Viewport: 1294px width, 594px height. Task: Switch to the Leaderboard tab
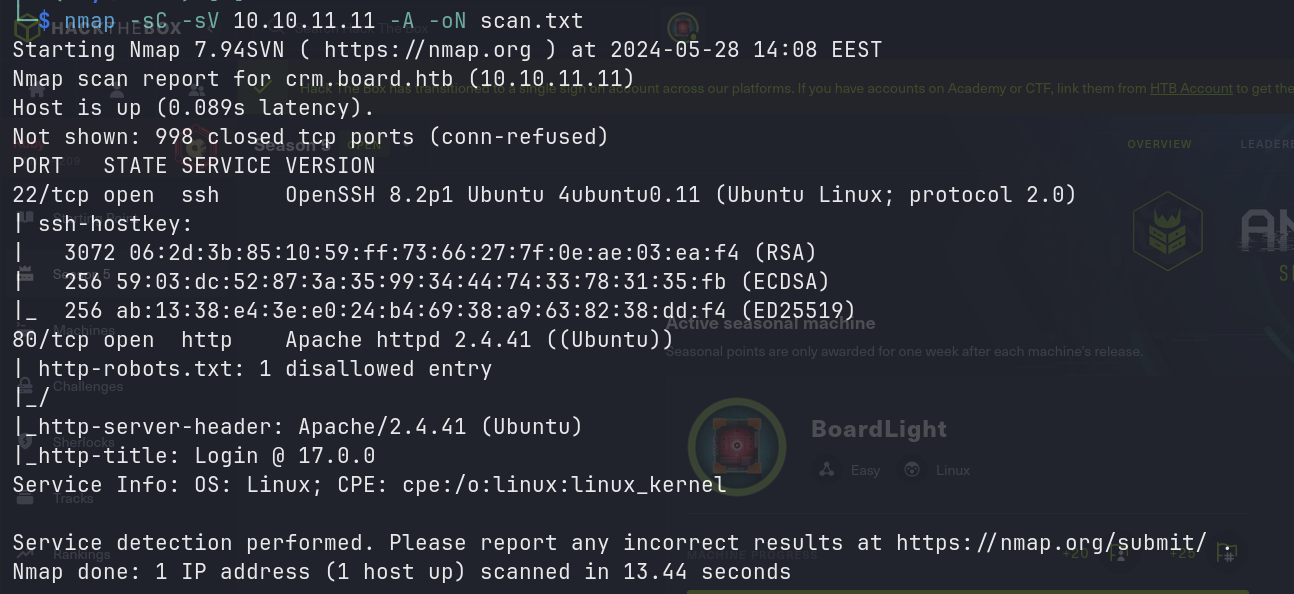(1266, 144)
